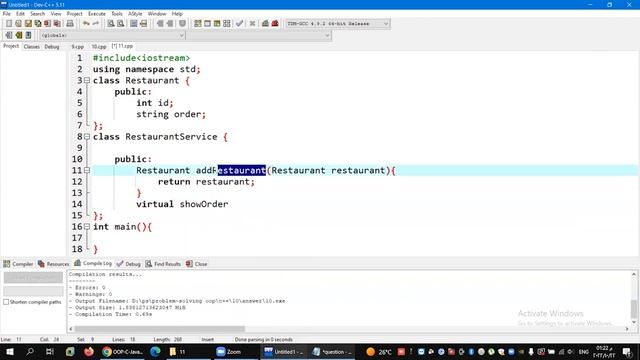Close the bottom panel via Close tab

click(x=197, y=264)
